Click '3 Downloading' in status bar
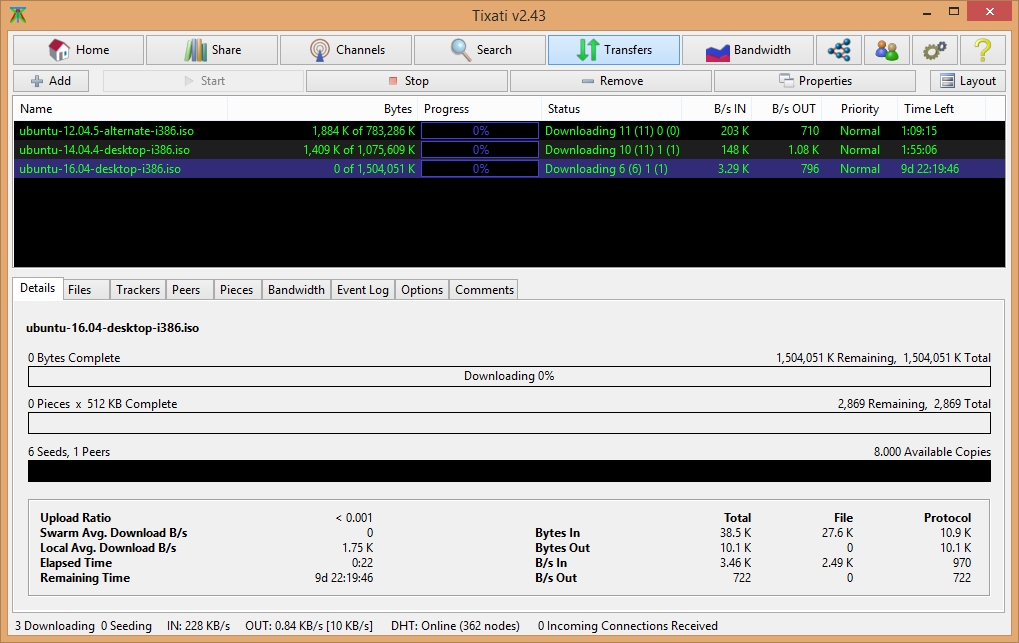 (x=55, y=625)
